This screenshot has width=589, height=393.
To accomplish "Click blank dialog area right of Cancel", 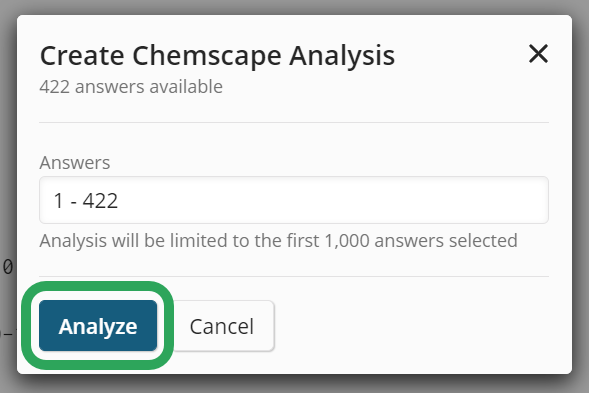I will coord(413,326).
